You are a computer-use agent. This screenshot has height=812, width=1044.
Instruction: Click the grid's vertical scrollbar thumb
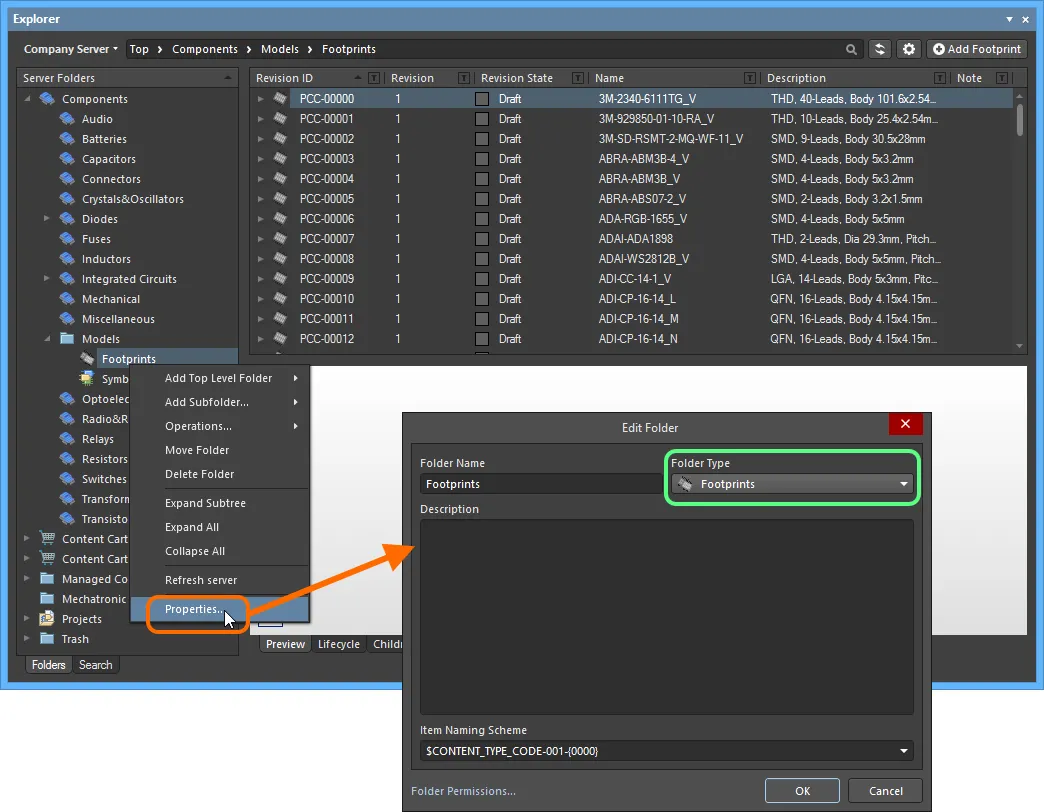pos(1019,120)
